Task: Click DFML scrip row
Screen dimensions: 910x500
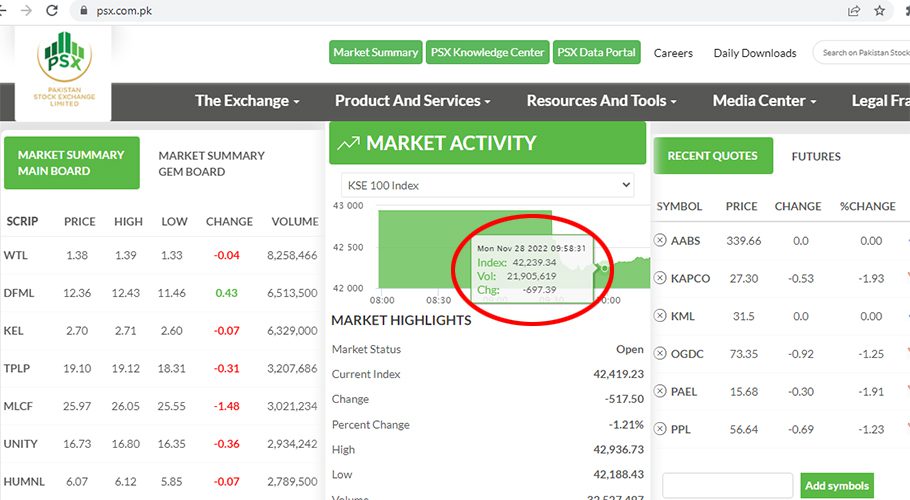Action: 161,293
